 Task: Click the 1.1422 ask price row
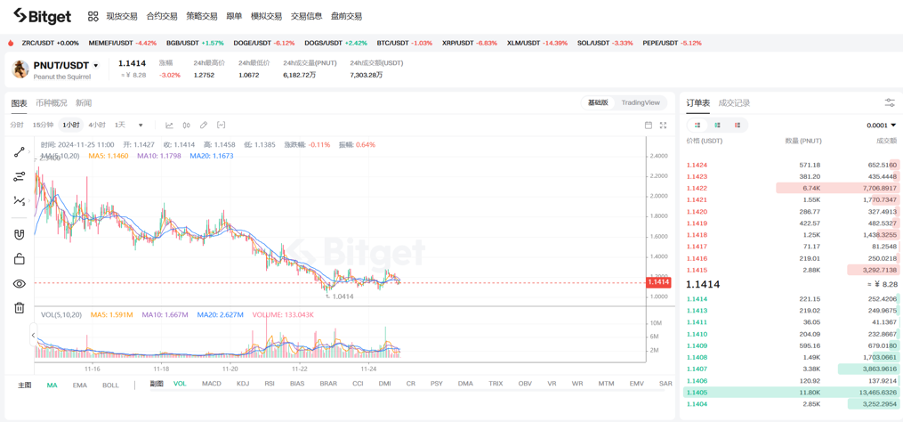(792, 188)
